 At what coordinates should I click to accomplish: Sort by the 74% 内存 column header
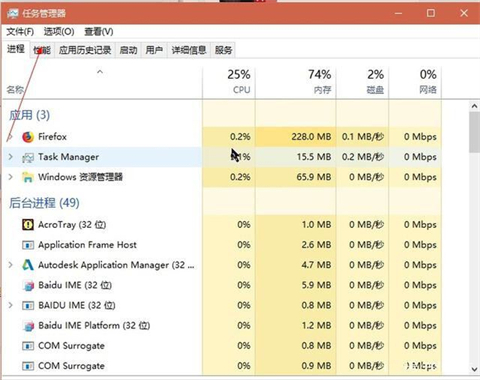click(x=296, y=82)
